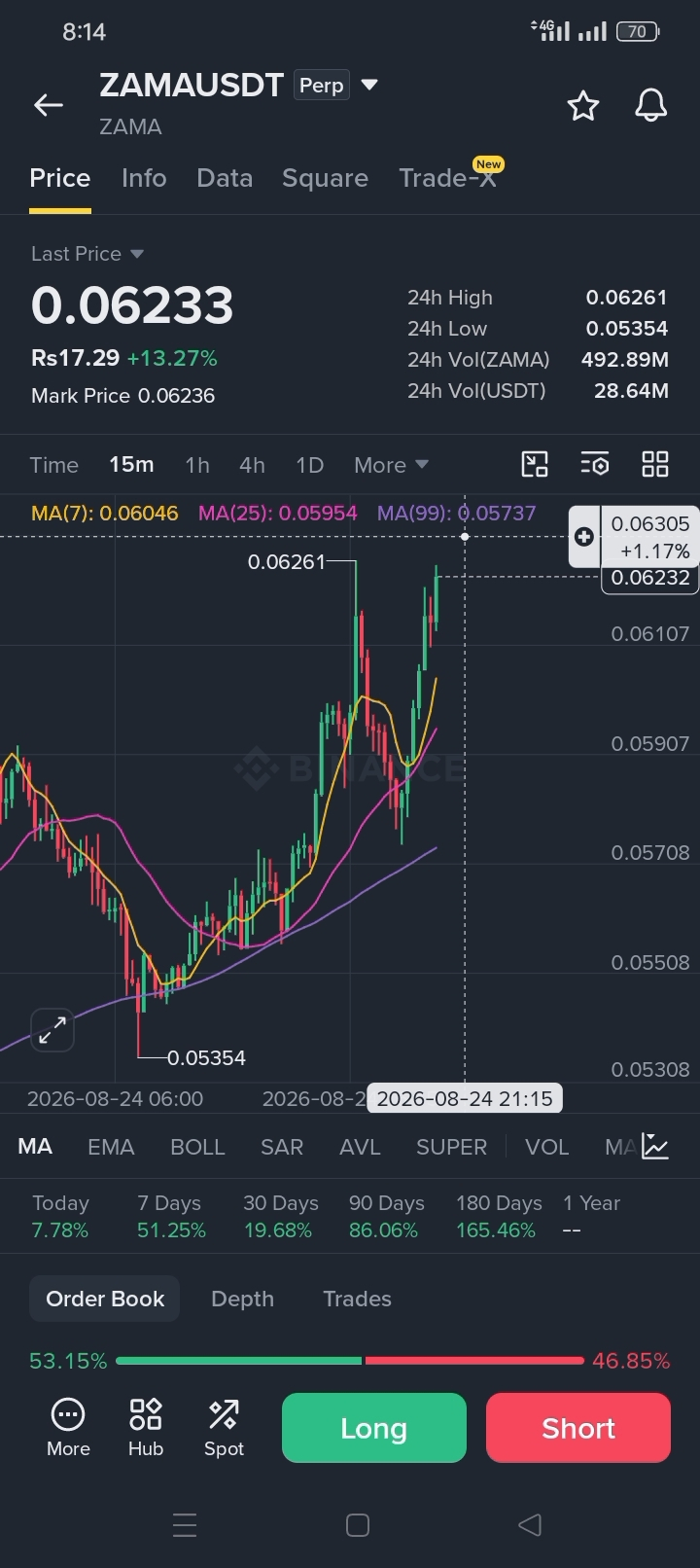Expand the ZAMAUSDT pair selector arrow

[x=369, y=85]
